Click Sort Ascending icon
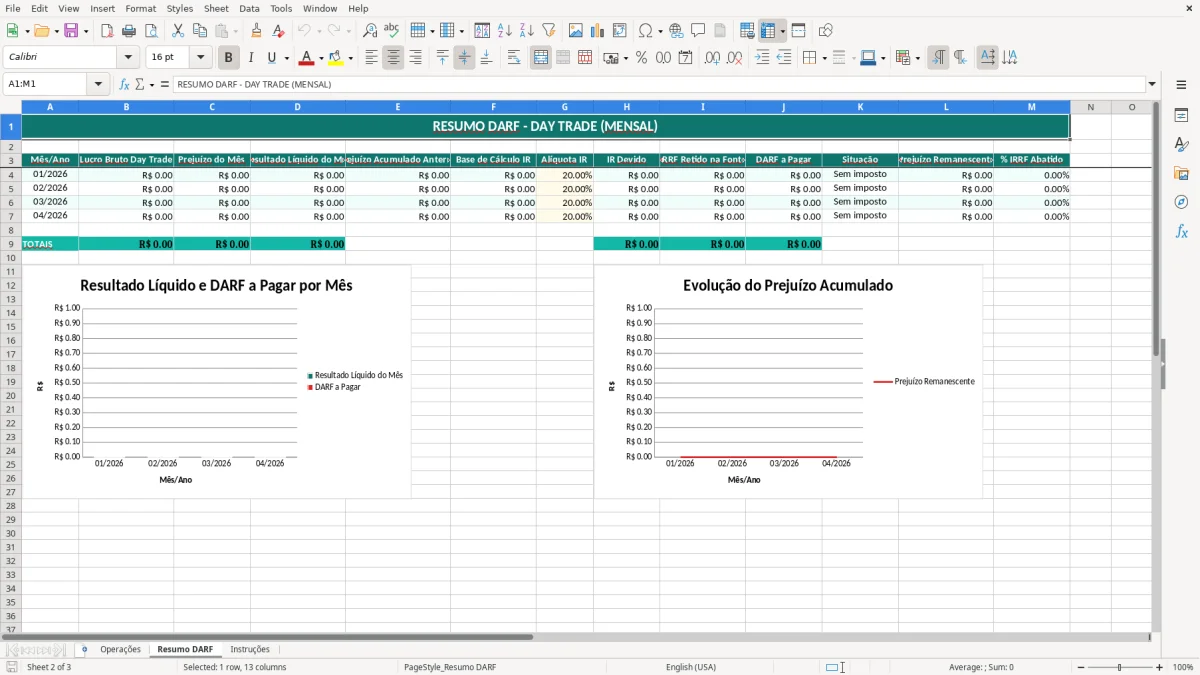Viewport: 1200px width, 675px height. tap(505, 31)
